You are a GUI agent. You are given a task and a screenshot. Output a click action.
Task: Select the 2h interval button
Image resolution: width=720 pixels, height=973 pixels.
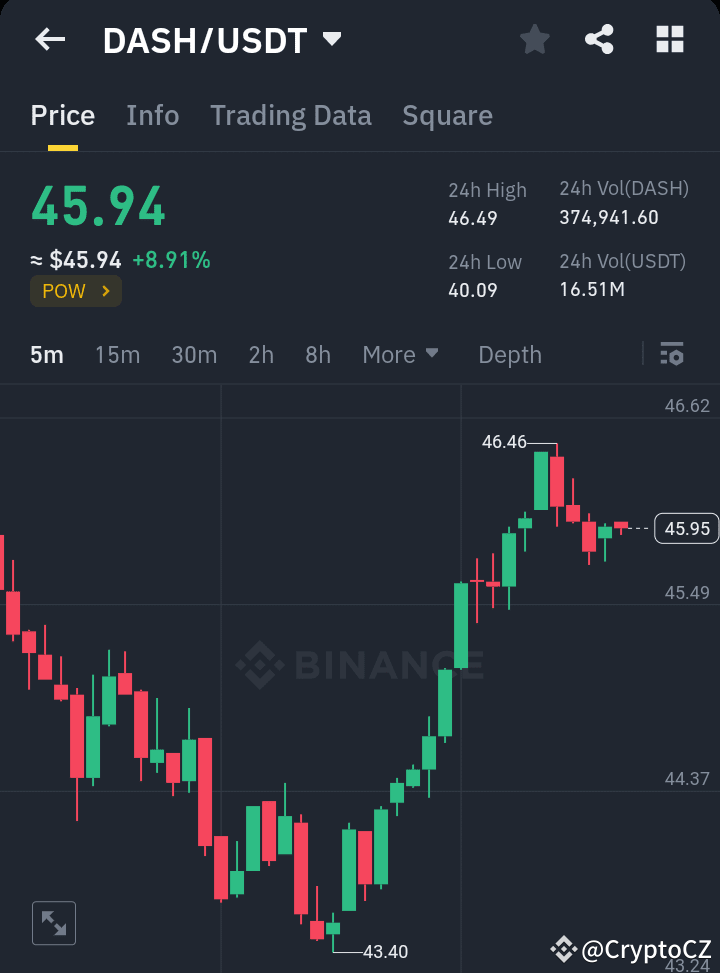[260, 354]
